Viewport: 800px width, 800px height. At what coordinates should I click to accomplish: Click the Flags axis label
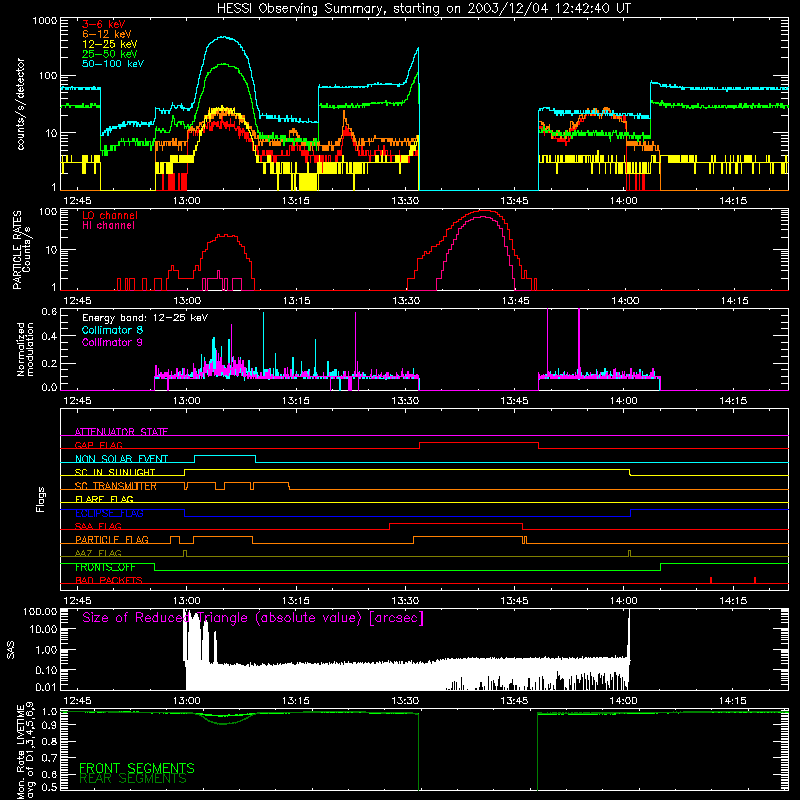click(41, 499)
